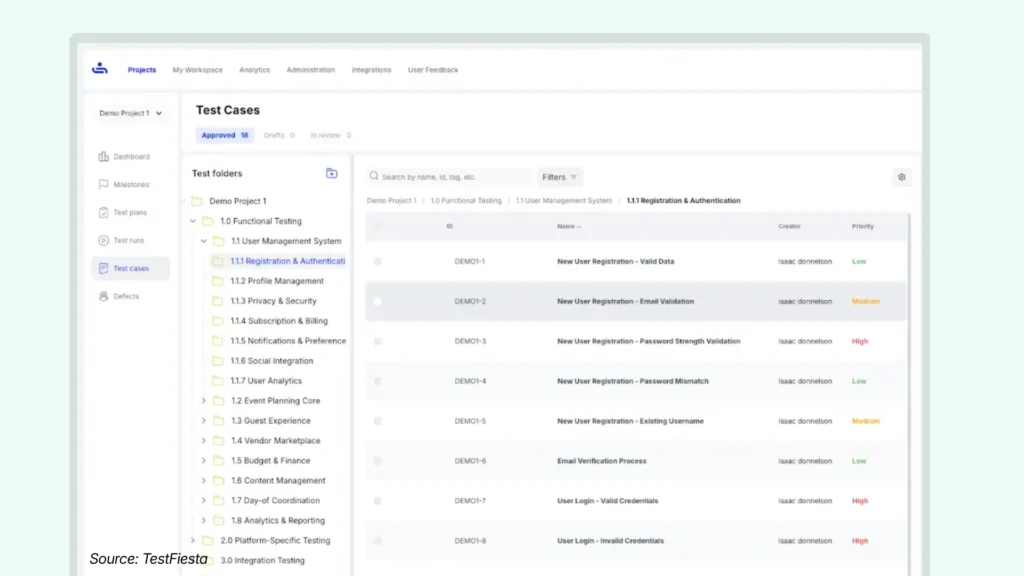Click folder icon for 1.1.5 Notifications & Preference

[x=217, y=341]
